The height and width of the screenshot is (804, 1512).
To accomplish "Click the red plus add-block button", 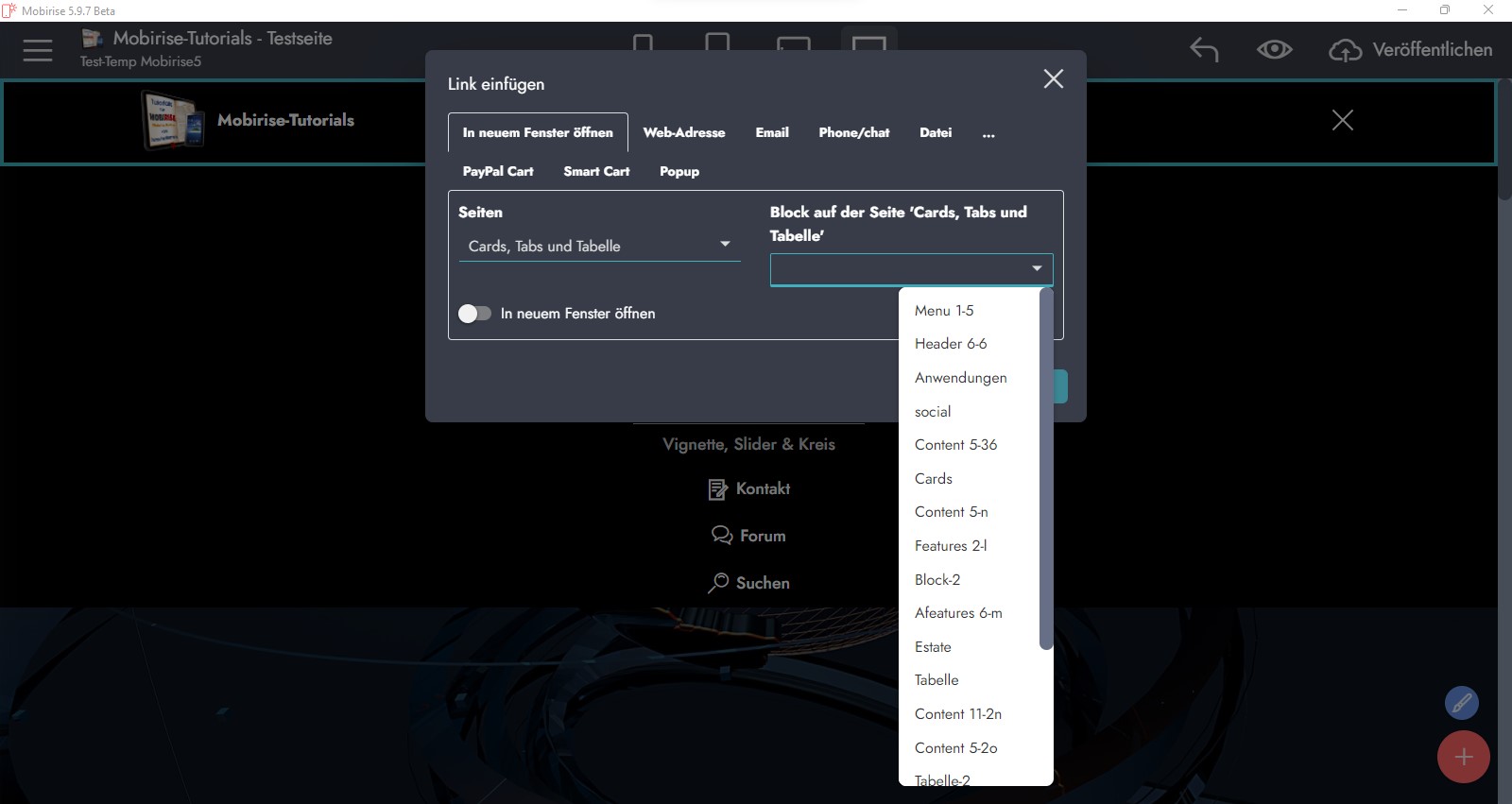I will pyautogui.click(x=1463, y=757).
